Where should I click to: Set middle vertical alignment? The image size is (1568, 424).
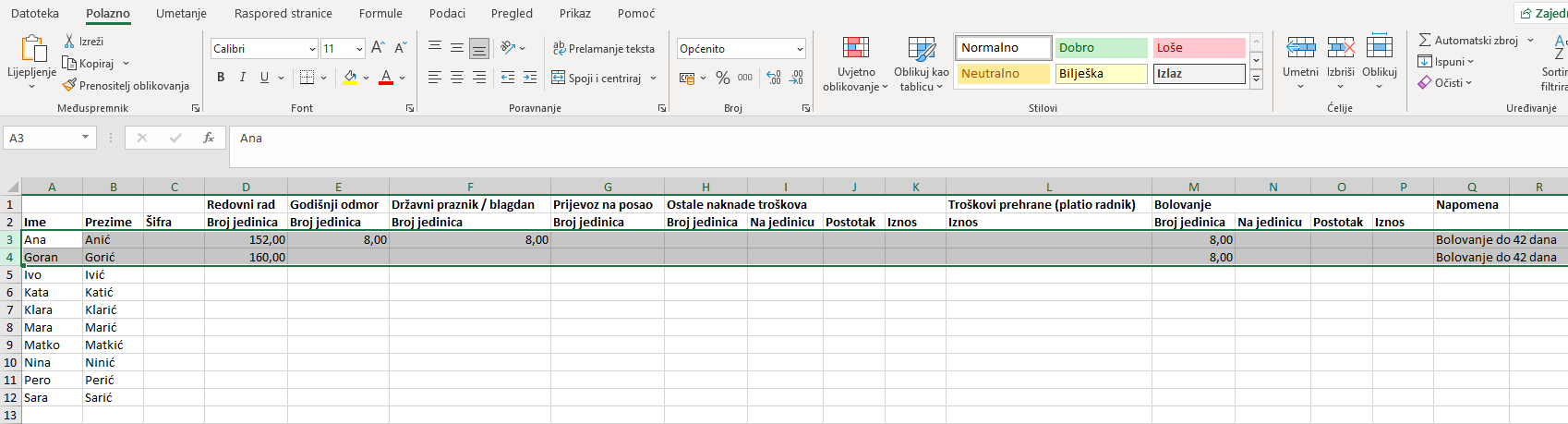[x=457, y=48]
